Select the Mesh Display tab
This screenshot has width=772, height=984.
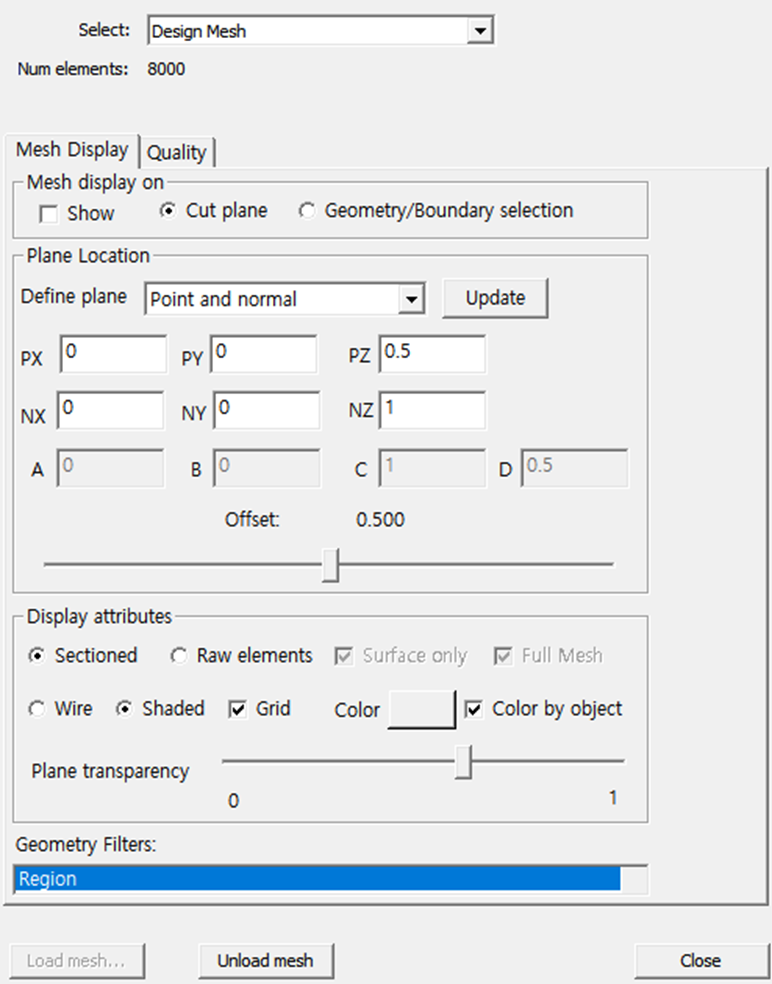(72, 150)
